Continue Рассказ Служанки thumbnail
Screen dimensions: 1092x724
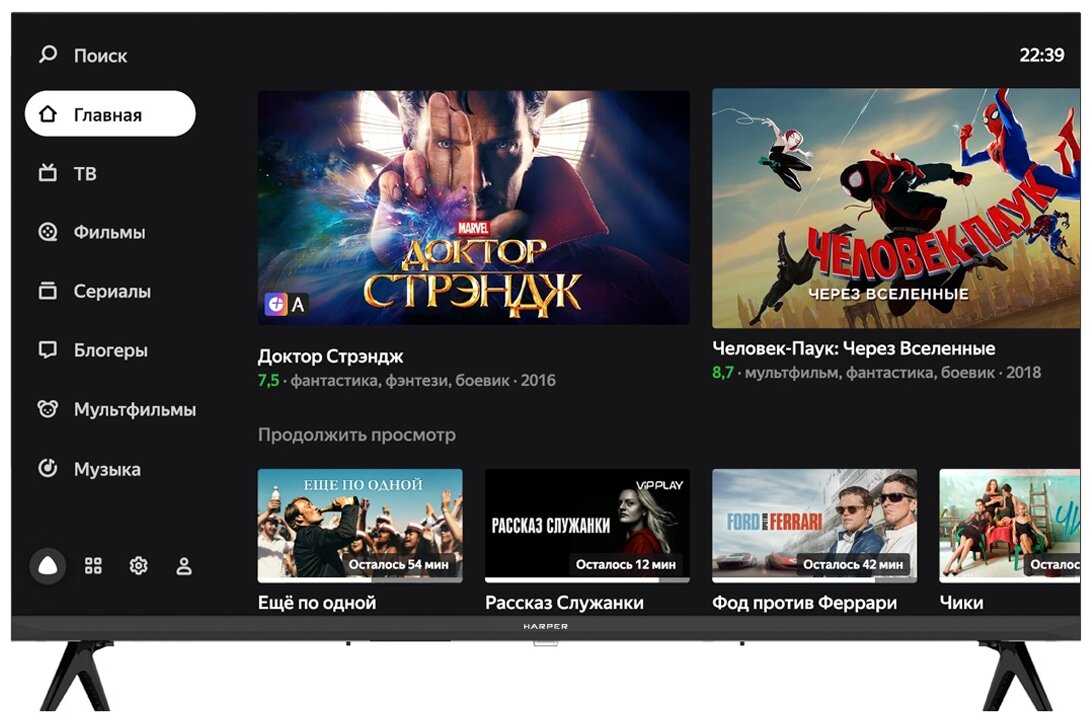pos(587,526)
